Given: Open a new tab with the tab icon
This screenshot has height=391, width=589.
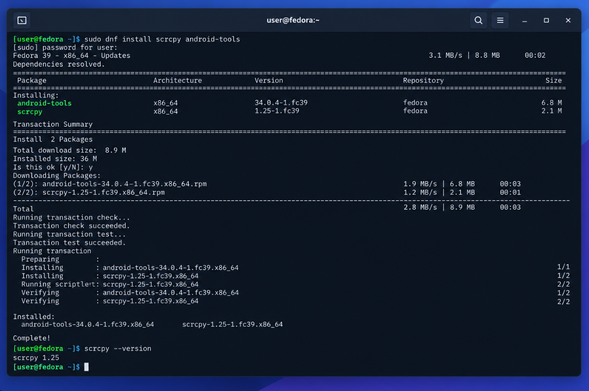Looking at the screenshot, I should click(x=22, y=20).
